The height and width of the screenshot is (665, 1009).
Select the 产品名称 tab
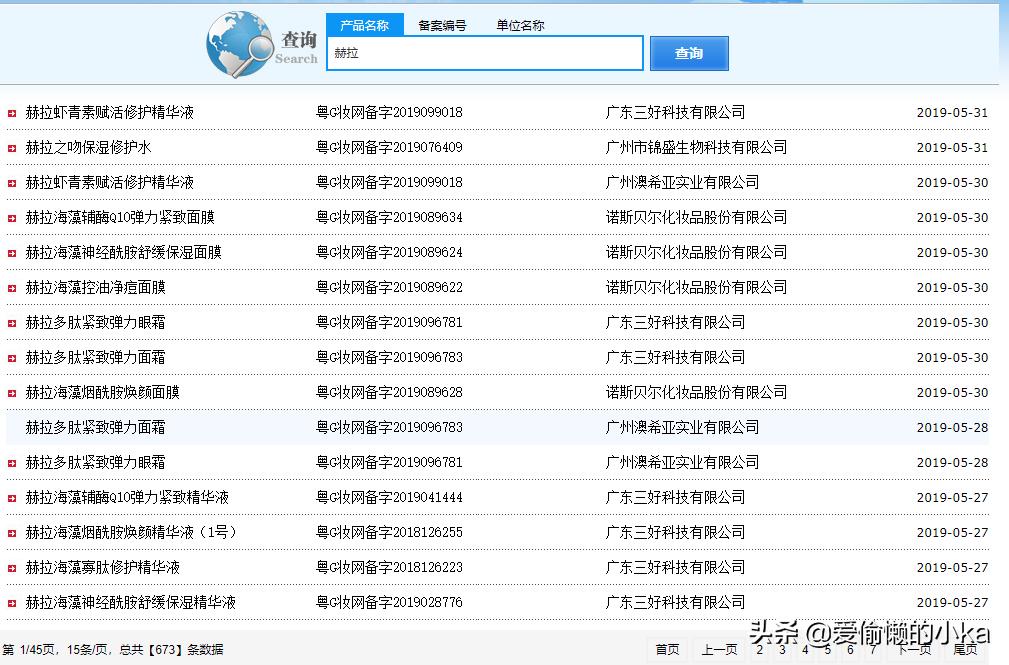(x=365, y=25)
